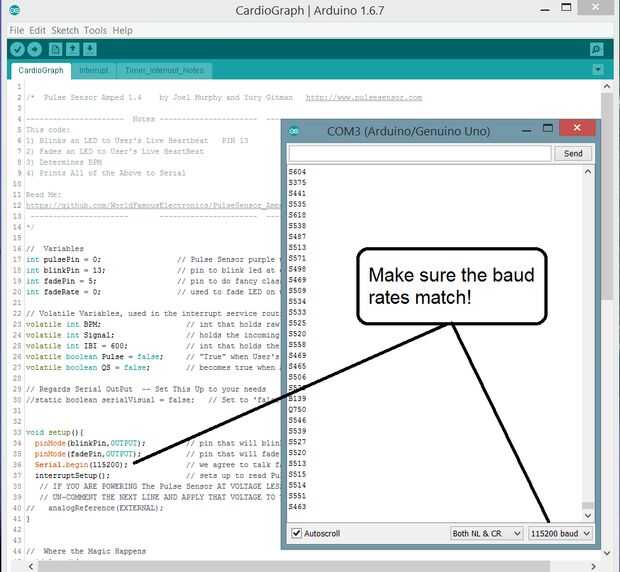Screen dimensions: 620x572
Task: Click the 'int fadePin = 5;' line
Action: 61,281
